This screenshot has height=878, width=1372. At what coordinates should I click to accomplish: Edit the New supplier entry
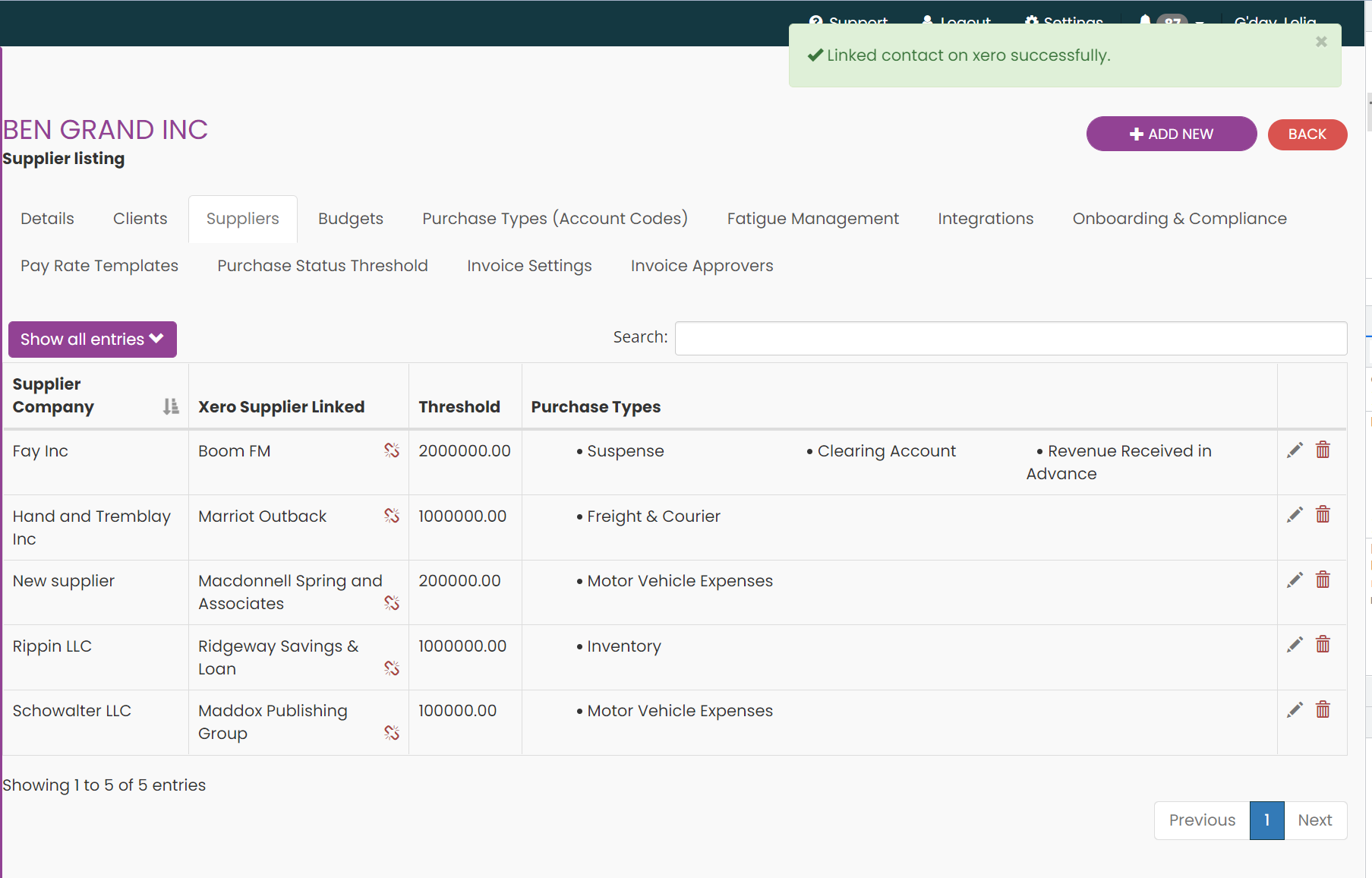(1295, 580)
